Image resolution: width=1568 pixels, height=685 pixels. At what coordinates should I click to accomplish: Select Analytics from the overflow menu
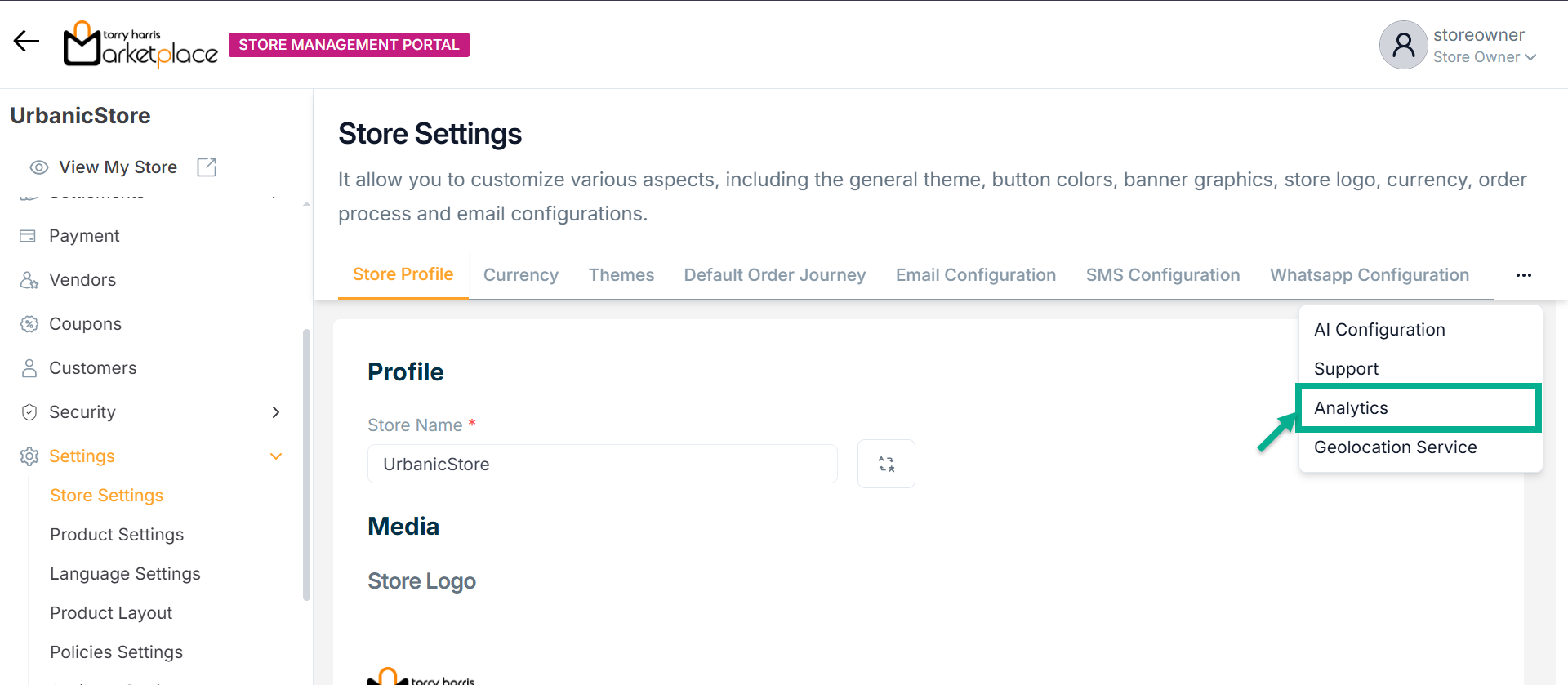(x=1351, y=408)
